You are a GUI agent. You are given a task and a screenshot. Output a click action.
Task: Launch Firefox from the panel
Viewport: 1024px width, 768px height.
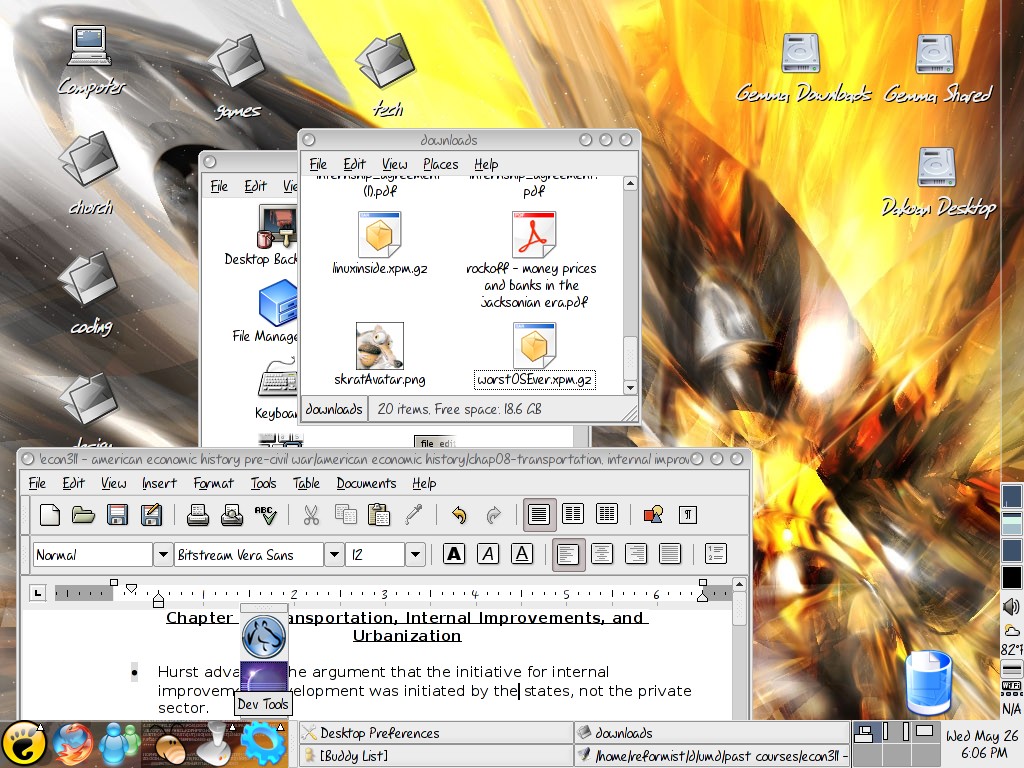[72, 744]
